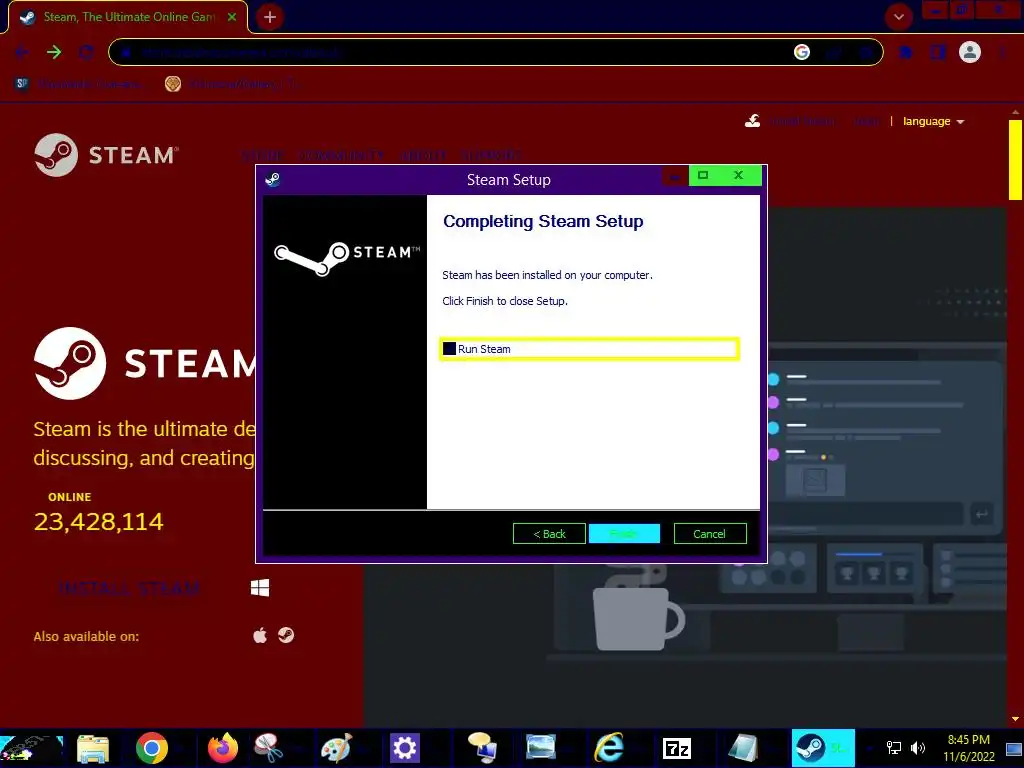The width and height of the screenshot is (1024, 768).
Task: Maximize the Steam Setup window
Action: tap(703, 175)
